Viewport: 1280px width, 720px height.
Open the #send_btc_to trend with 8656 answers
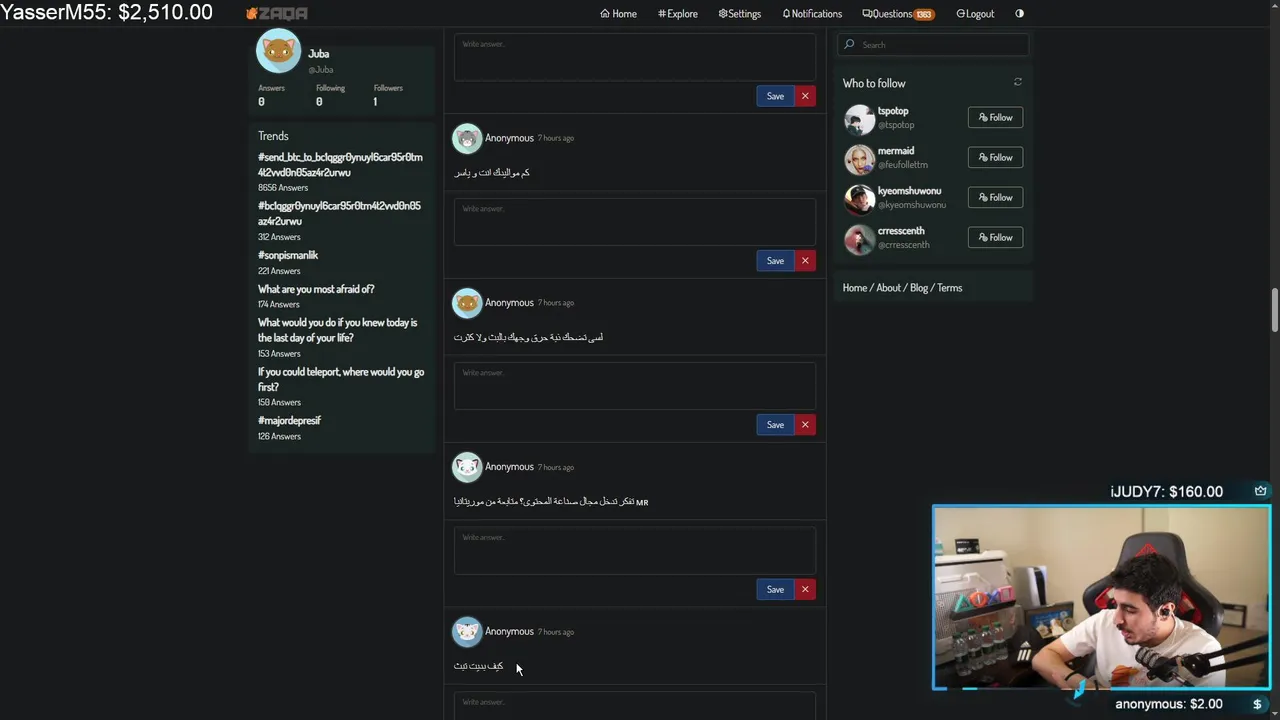(x=340, y=165)
